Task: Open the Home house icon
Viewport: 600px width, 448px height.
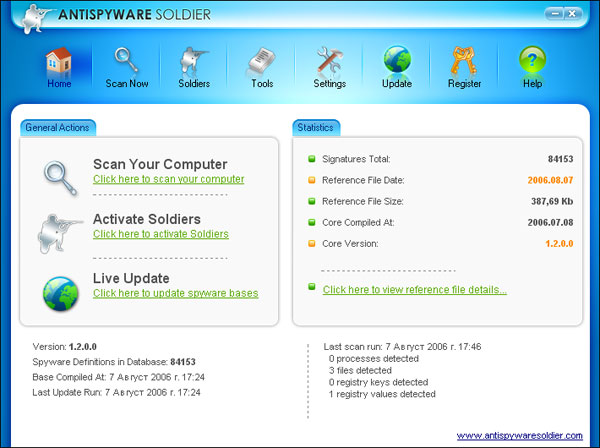Action: pyautogui.click(x=58, y=60)
